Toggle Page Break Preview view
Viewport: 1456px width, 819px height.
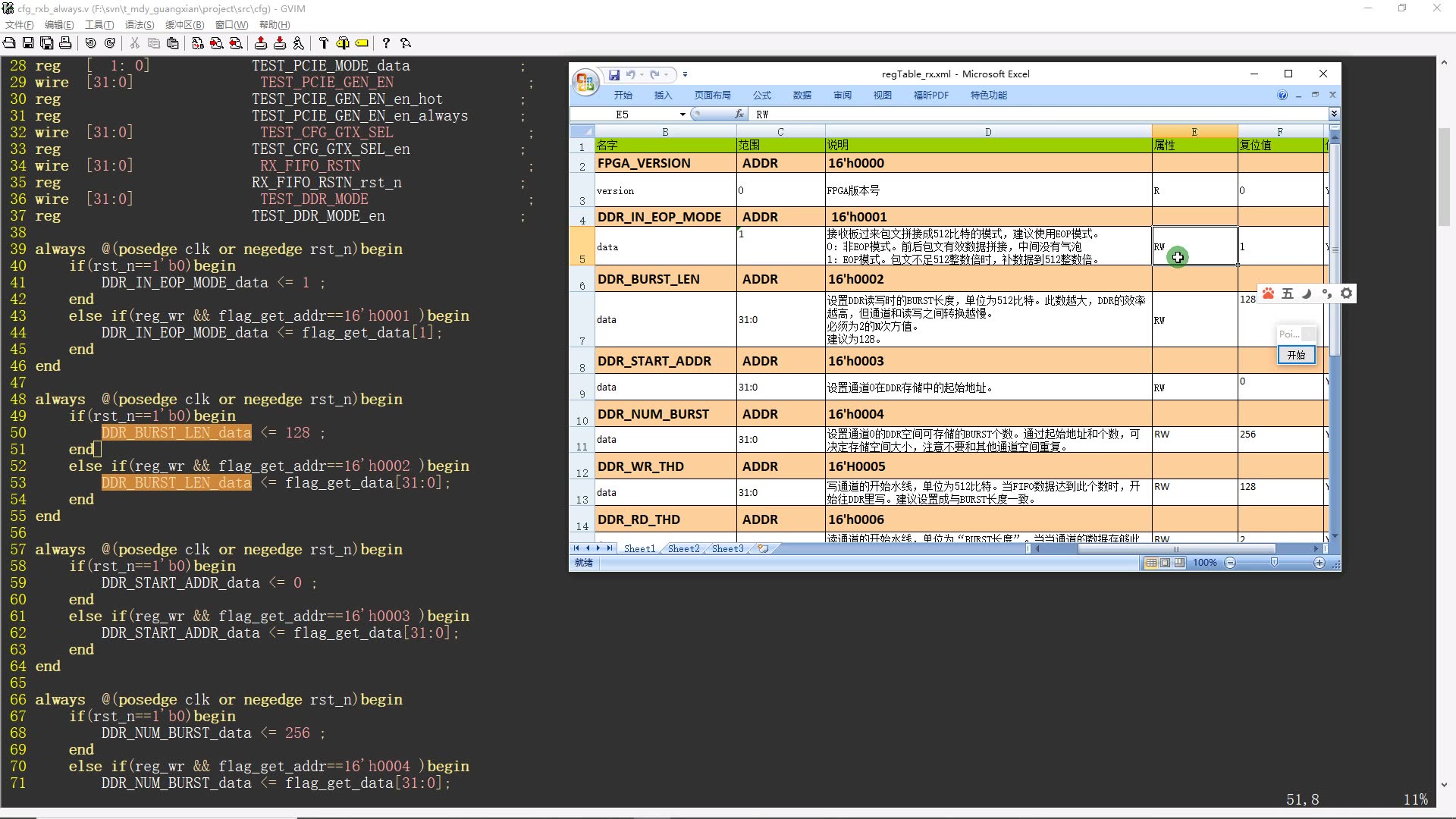pyautogui.click(x=1179, y=563)
